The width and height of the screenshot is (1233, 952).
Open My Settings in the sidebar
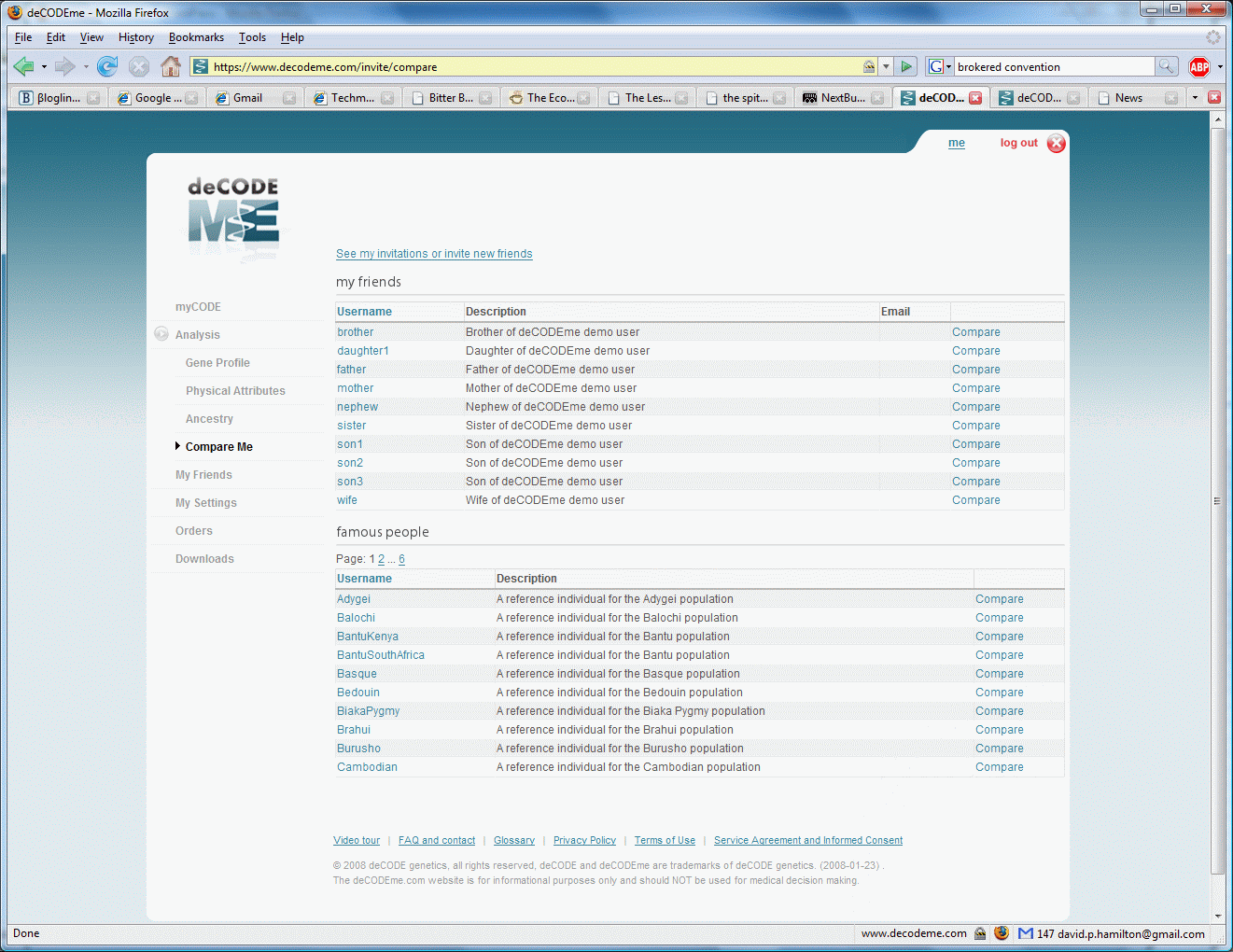coord(206,503)
